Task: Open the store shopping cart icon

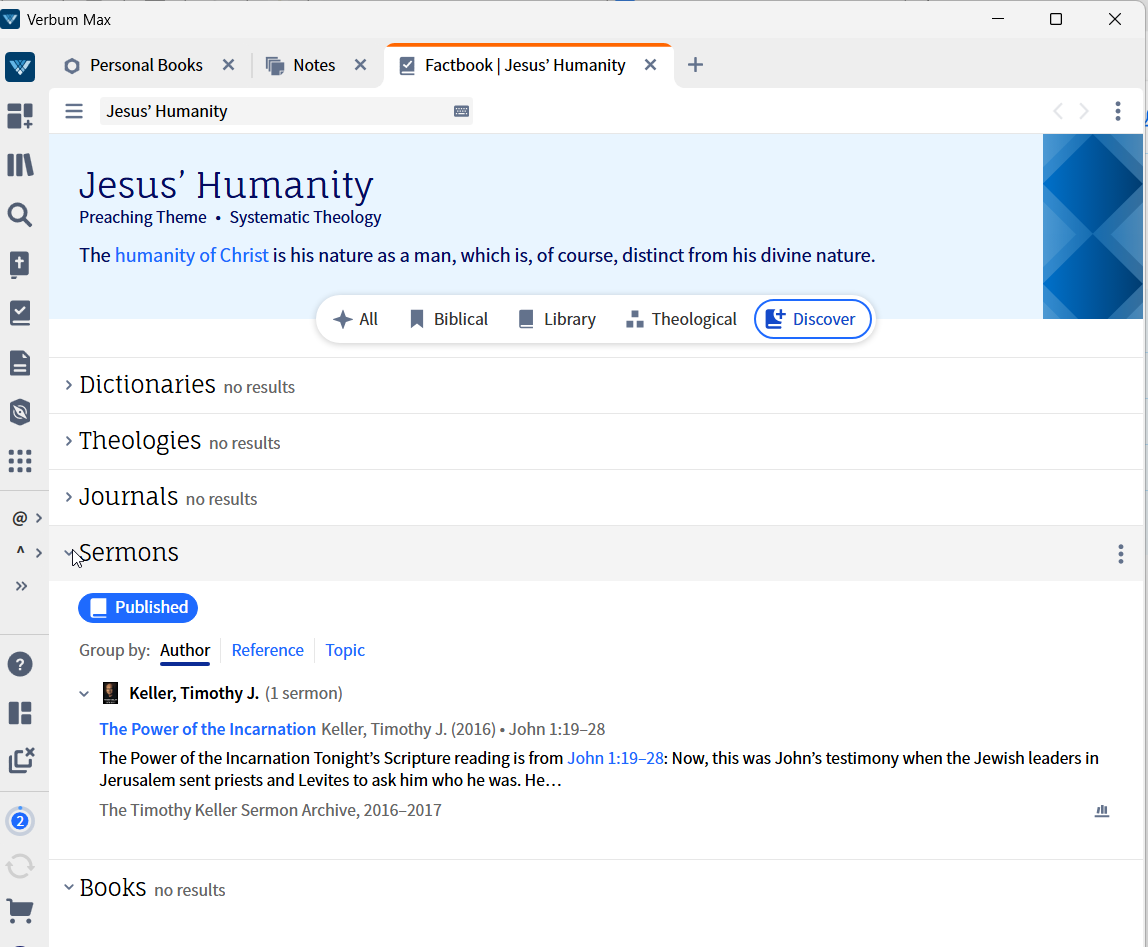Action: point(20,911)
